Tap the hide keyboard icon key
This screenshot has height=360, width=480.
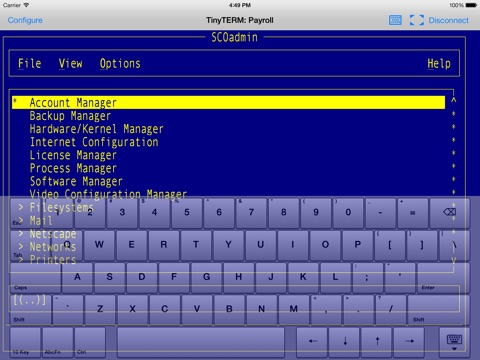[x=454, y=343]
